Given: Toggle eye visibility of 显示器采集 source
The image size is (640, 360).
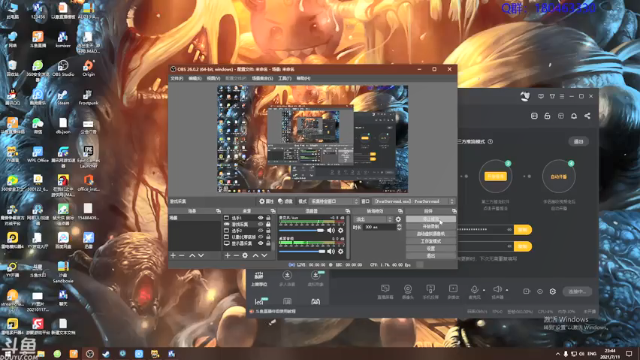Looking at the screenshot, I should 260,243.
